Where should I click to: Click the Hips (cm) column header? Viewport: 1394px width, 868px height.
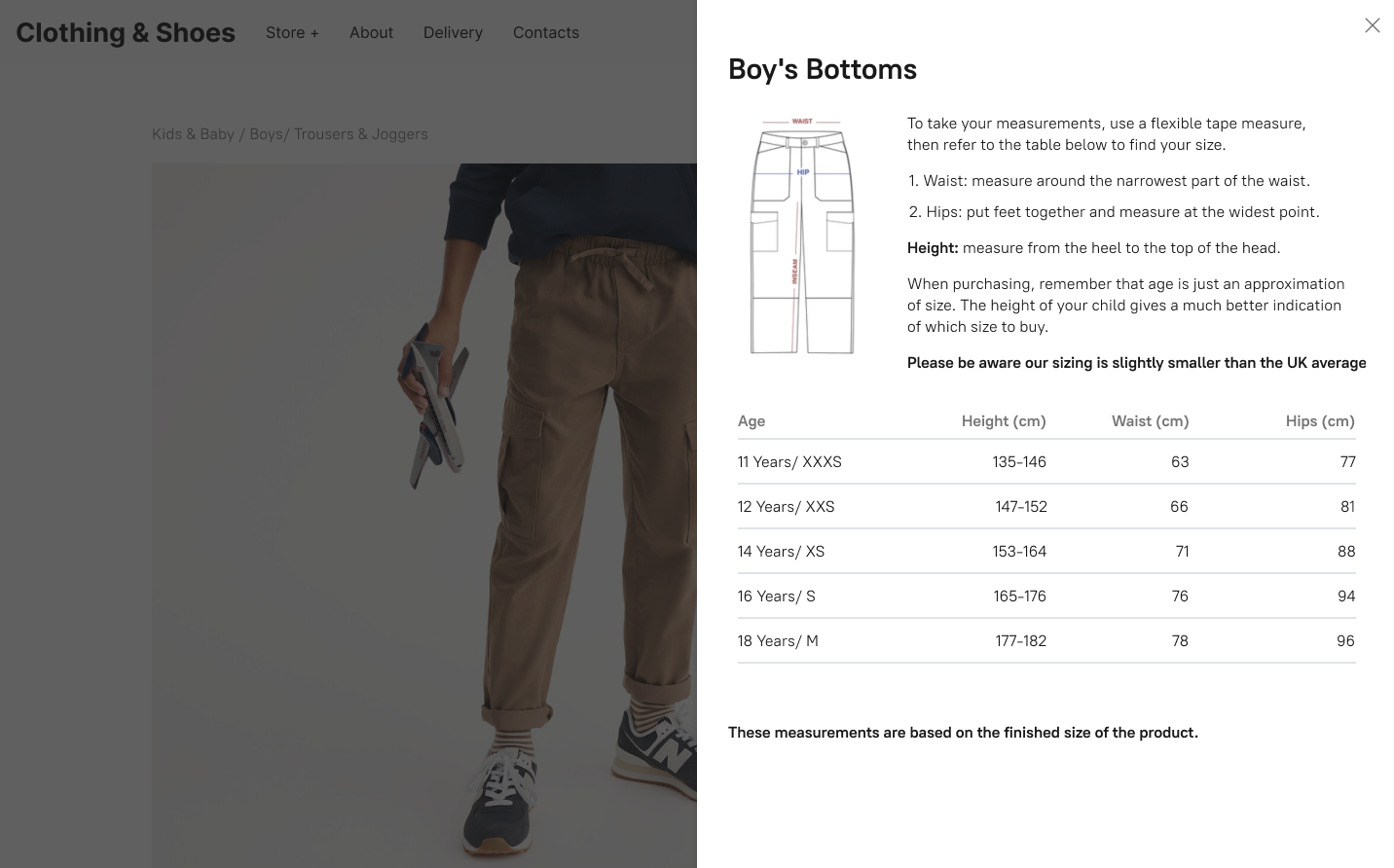1320,420
